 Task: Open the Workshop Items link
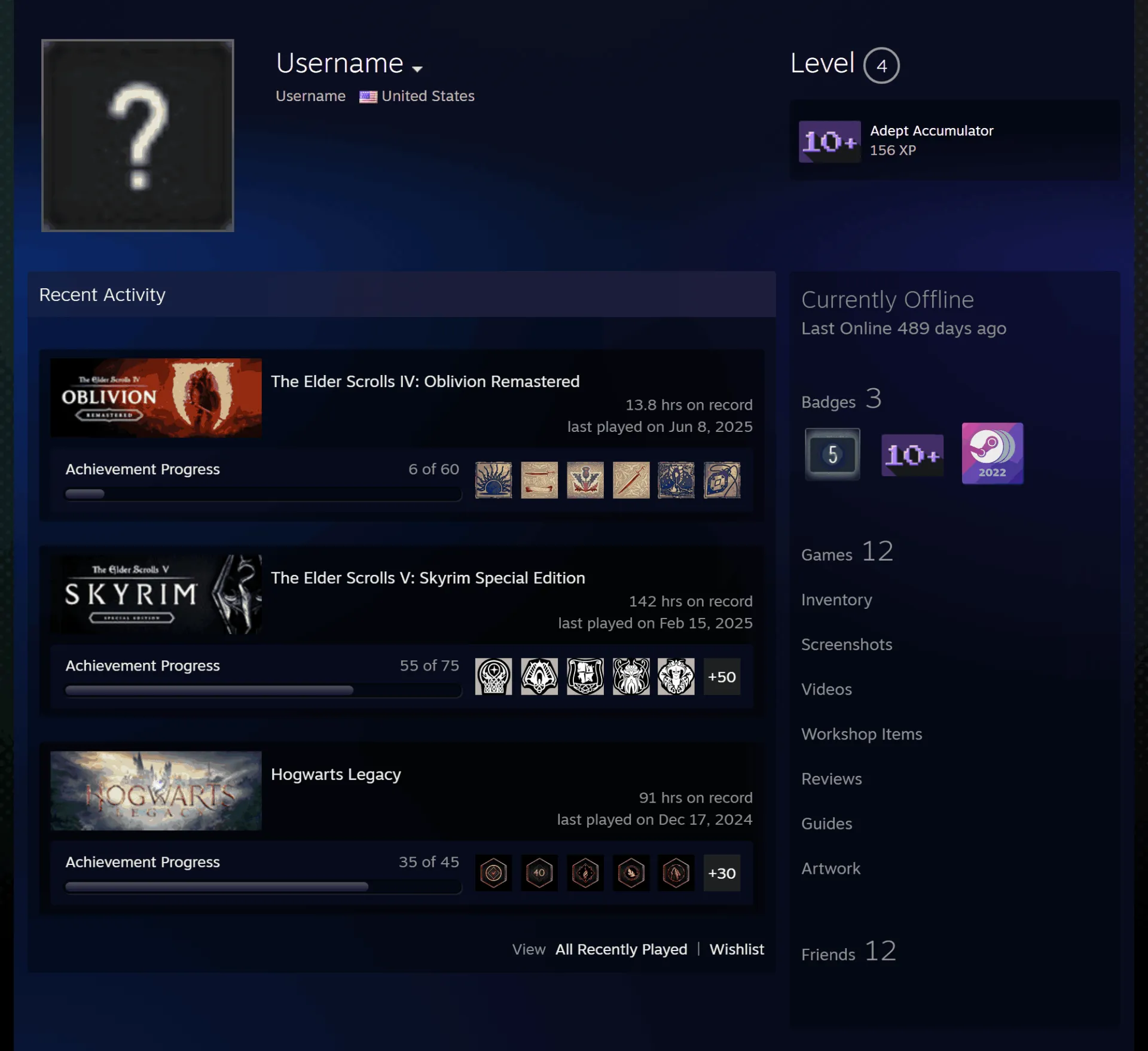862,734
